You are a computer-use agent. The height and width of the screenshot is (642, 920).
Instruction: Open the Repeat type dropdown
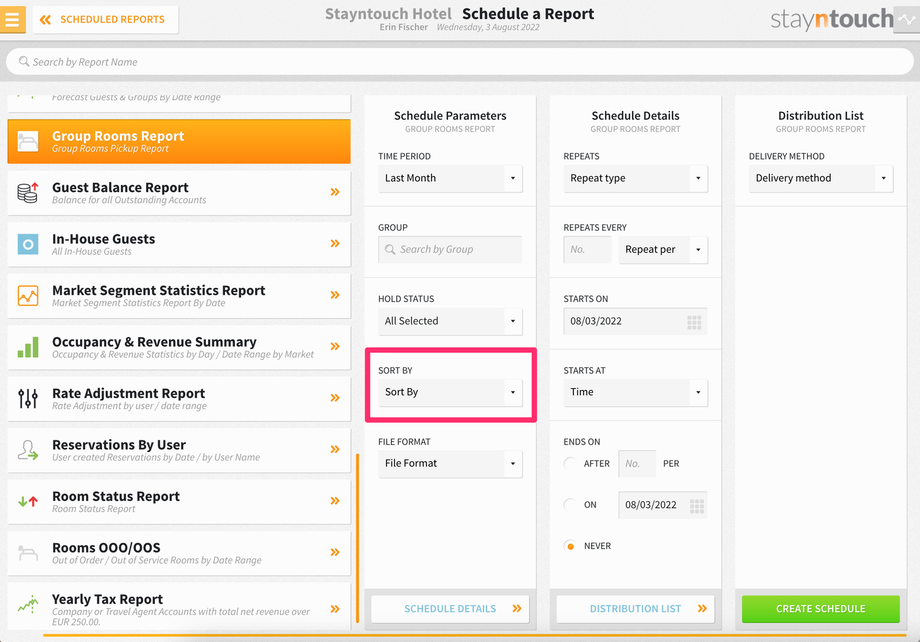[635, 178]
